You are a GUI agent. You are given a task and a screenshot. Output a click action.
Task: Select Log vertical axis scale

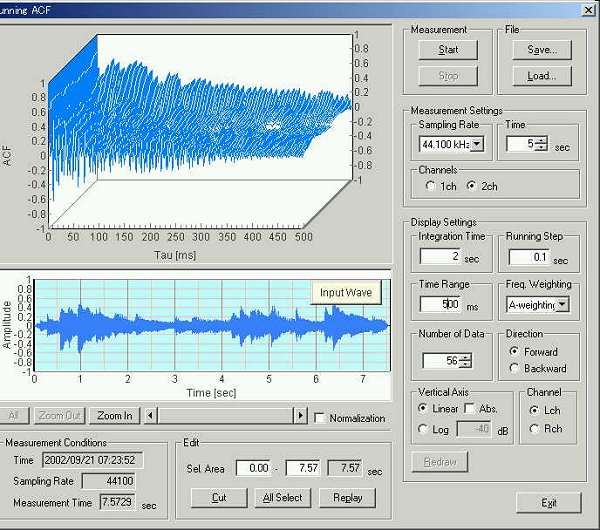click(x=425, y=430)
